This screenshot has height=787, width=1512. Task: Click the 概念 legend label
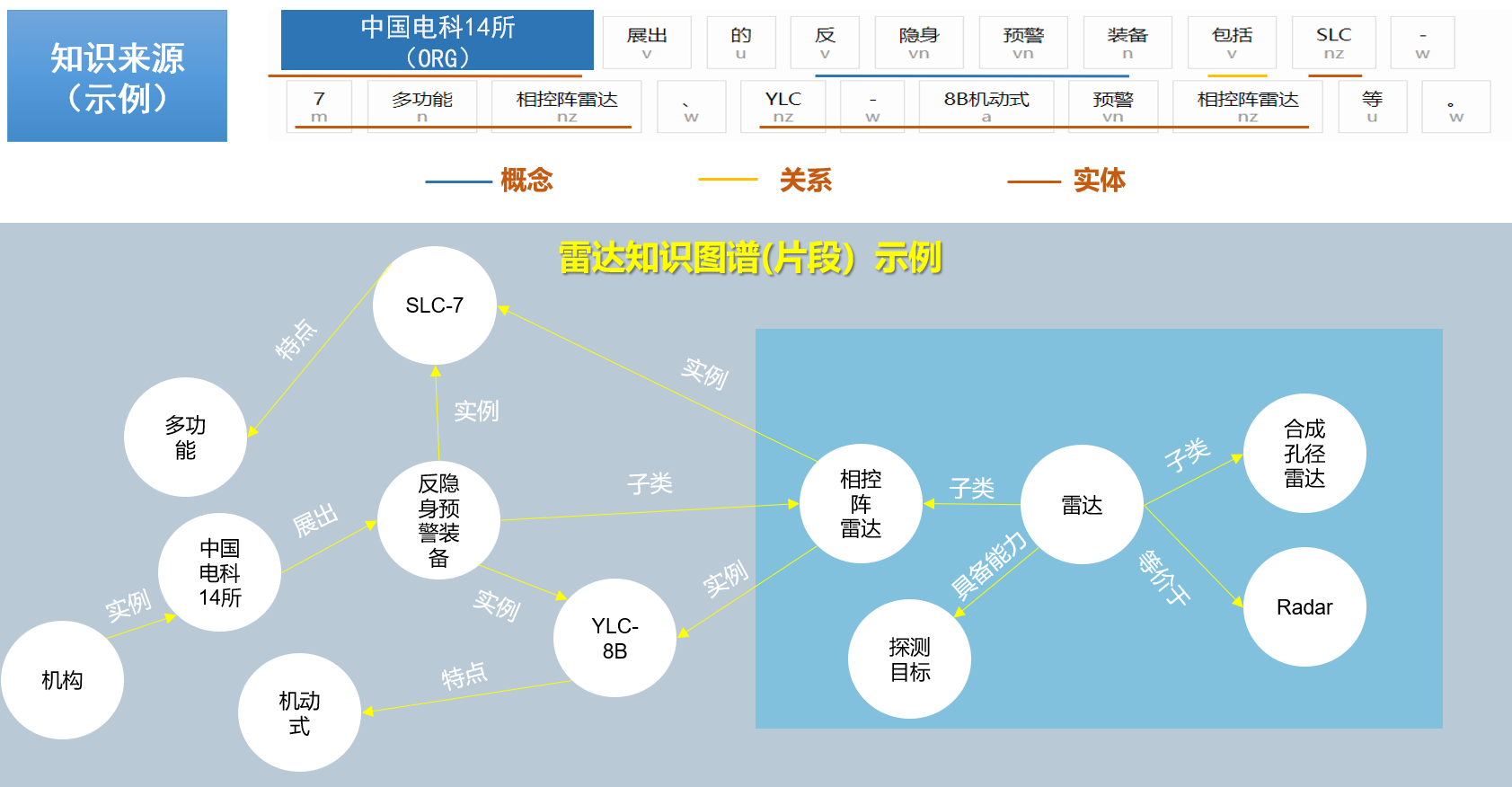pyautogui.click(x=526, y=181)
